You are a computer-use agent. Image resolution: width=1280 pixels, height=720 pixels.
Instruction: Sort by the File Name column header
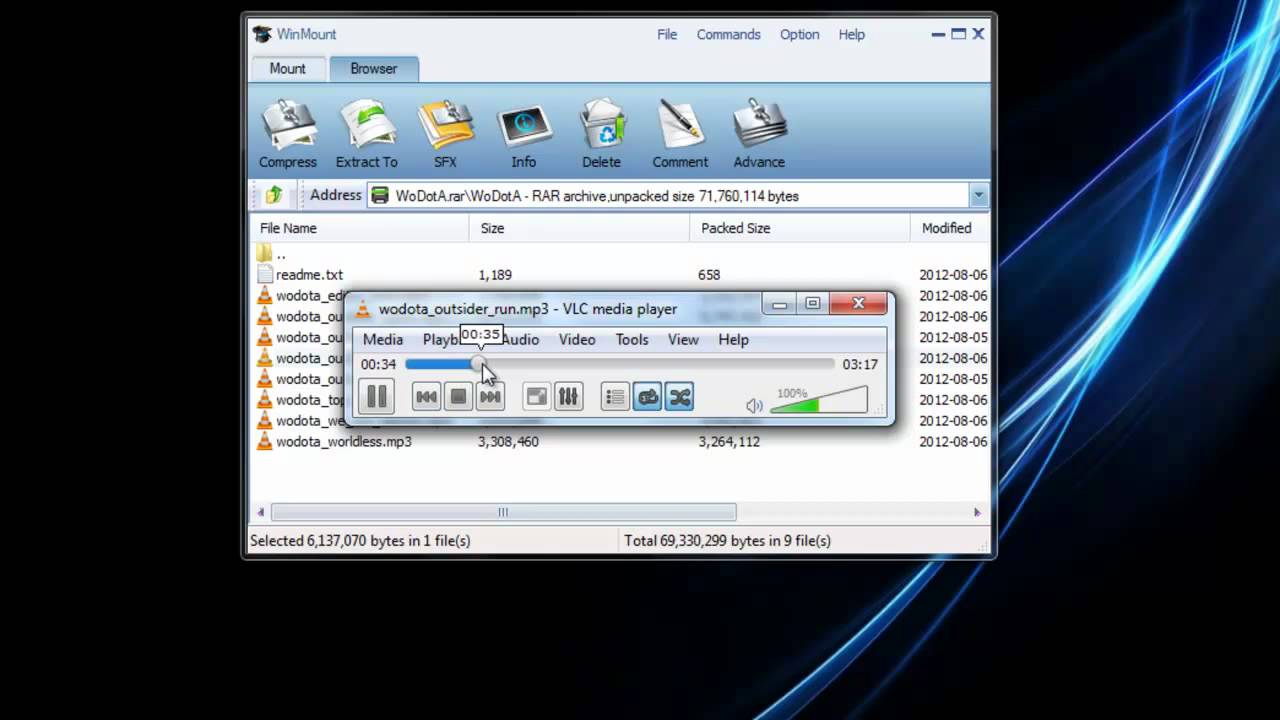pyautogui.click(x=359, y=228)
